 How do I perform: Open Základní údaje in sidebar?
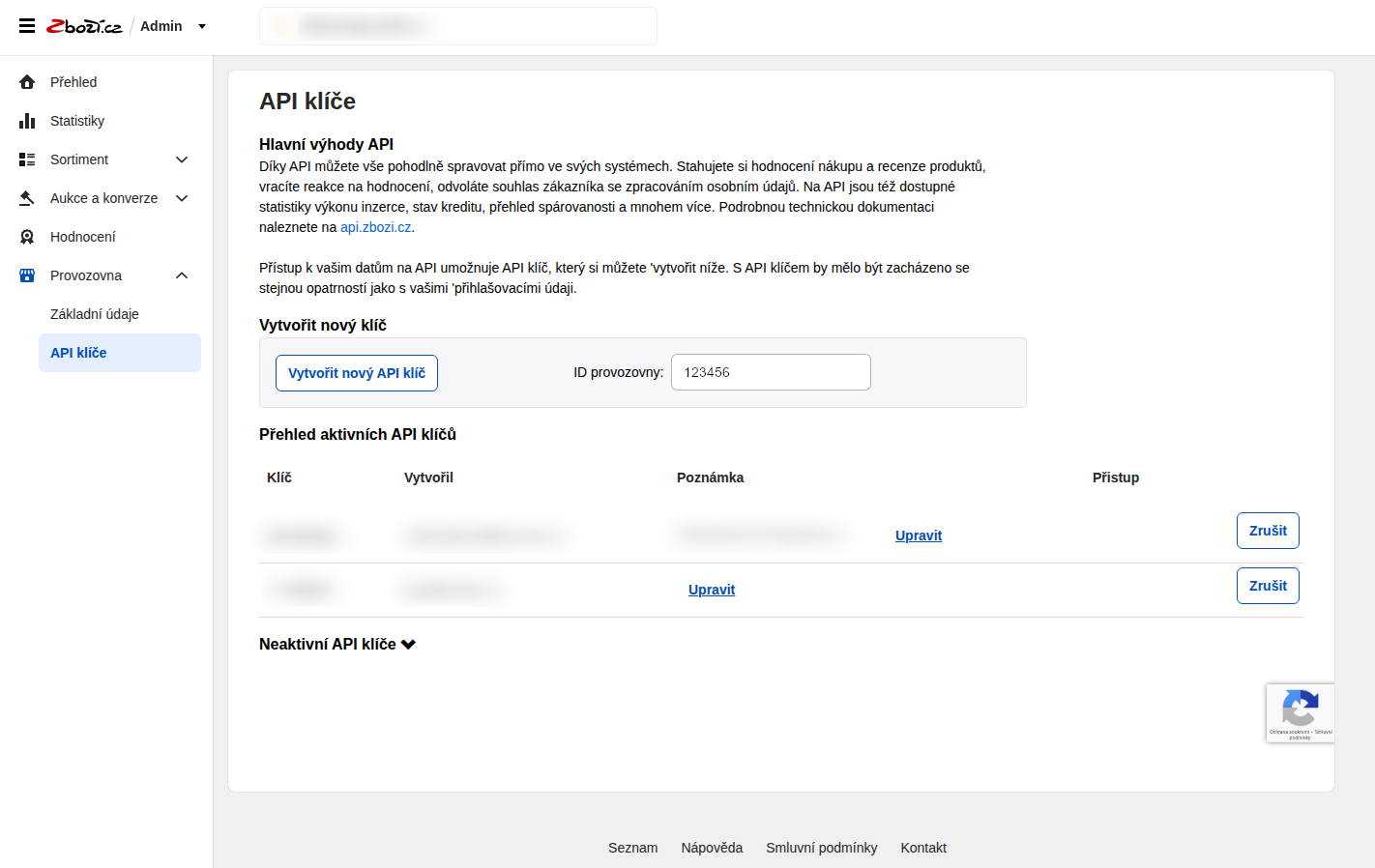pos(95,314)
